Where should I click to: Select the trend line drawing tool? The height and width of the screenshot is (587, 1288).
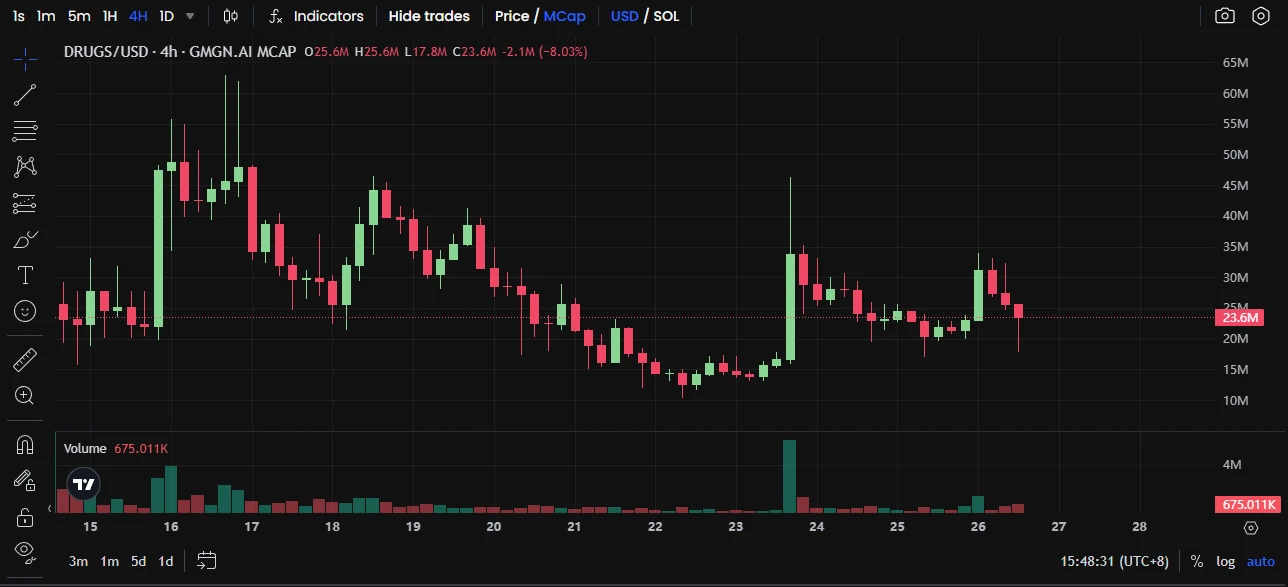coord(25,95)
